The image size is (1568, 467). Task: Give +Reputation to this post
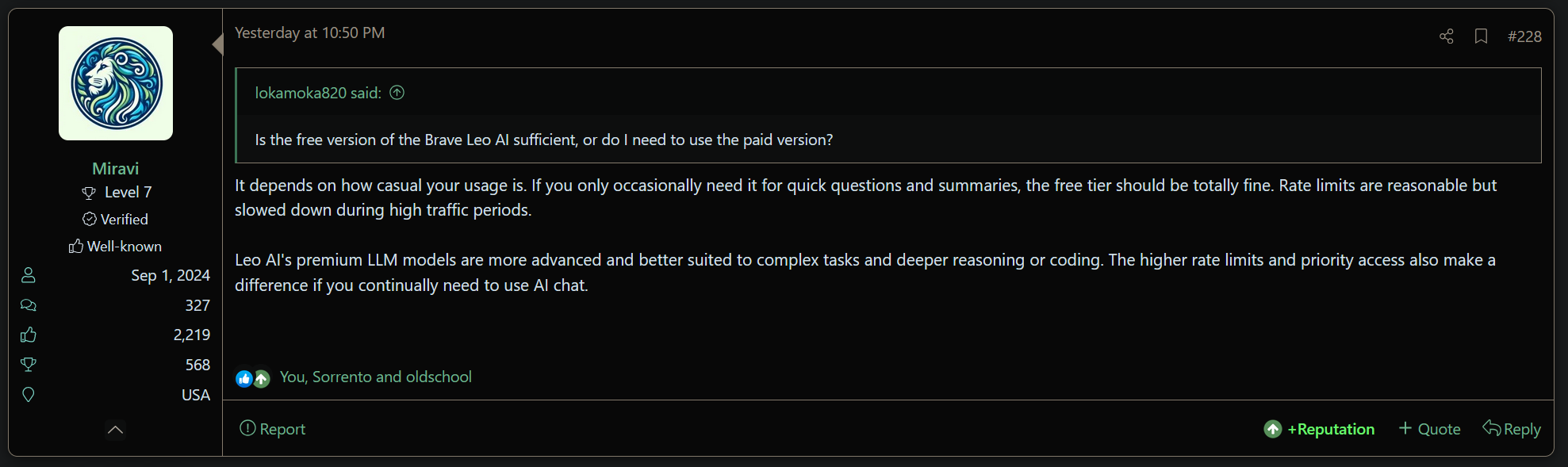[1319, 429]
